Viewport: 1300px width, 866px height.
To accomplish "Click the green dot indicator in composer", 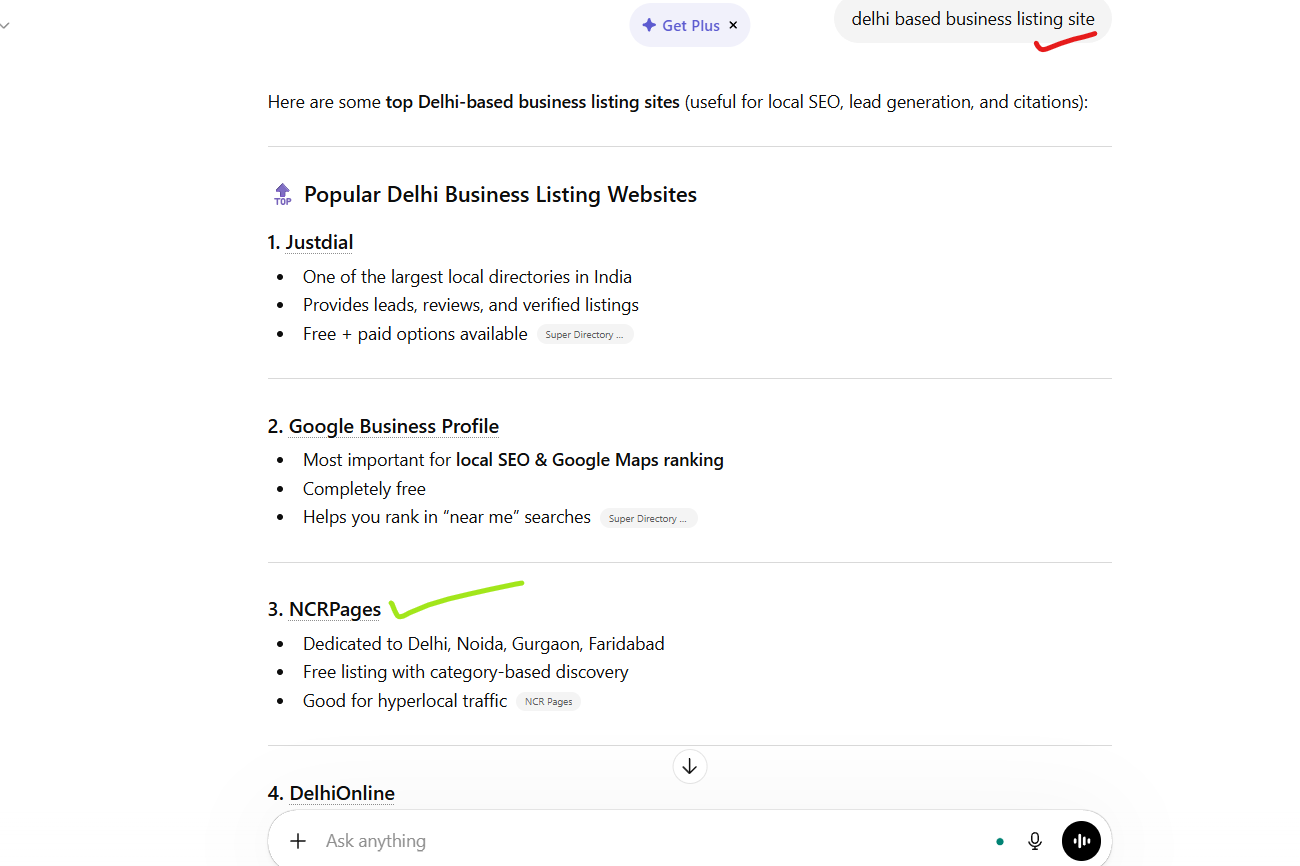I will pos(1000,842).
